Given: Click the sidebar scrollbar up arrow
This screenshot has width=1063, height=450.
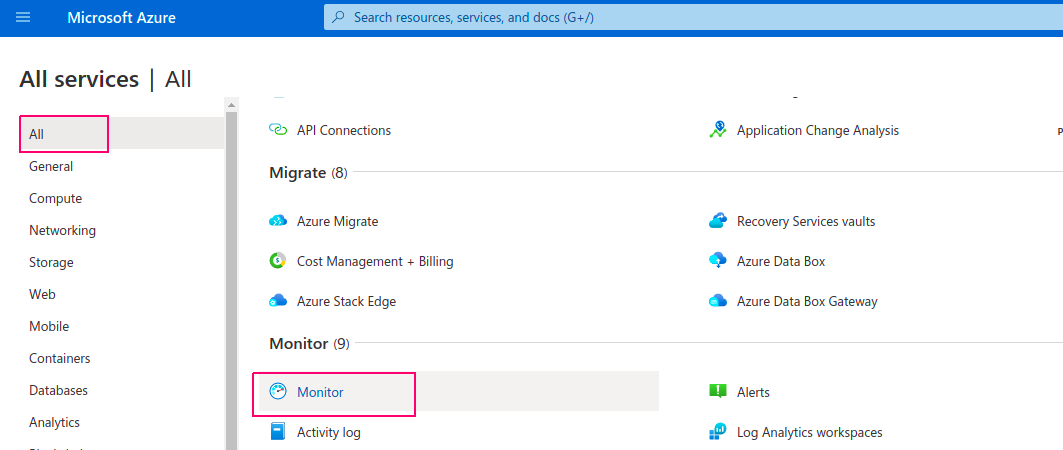Looking at the screenshot, I should [231, 105].
